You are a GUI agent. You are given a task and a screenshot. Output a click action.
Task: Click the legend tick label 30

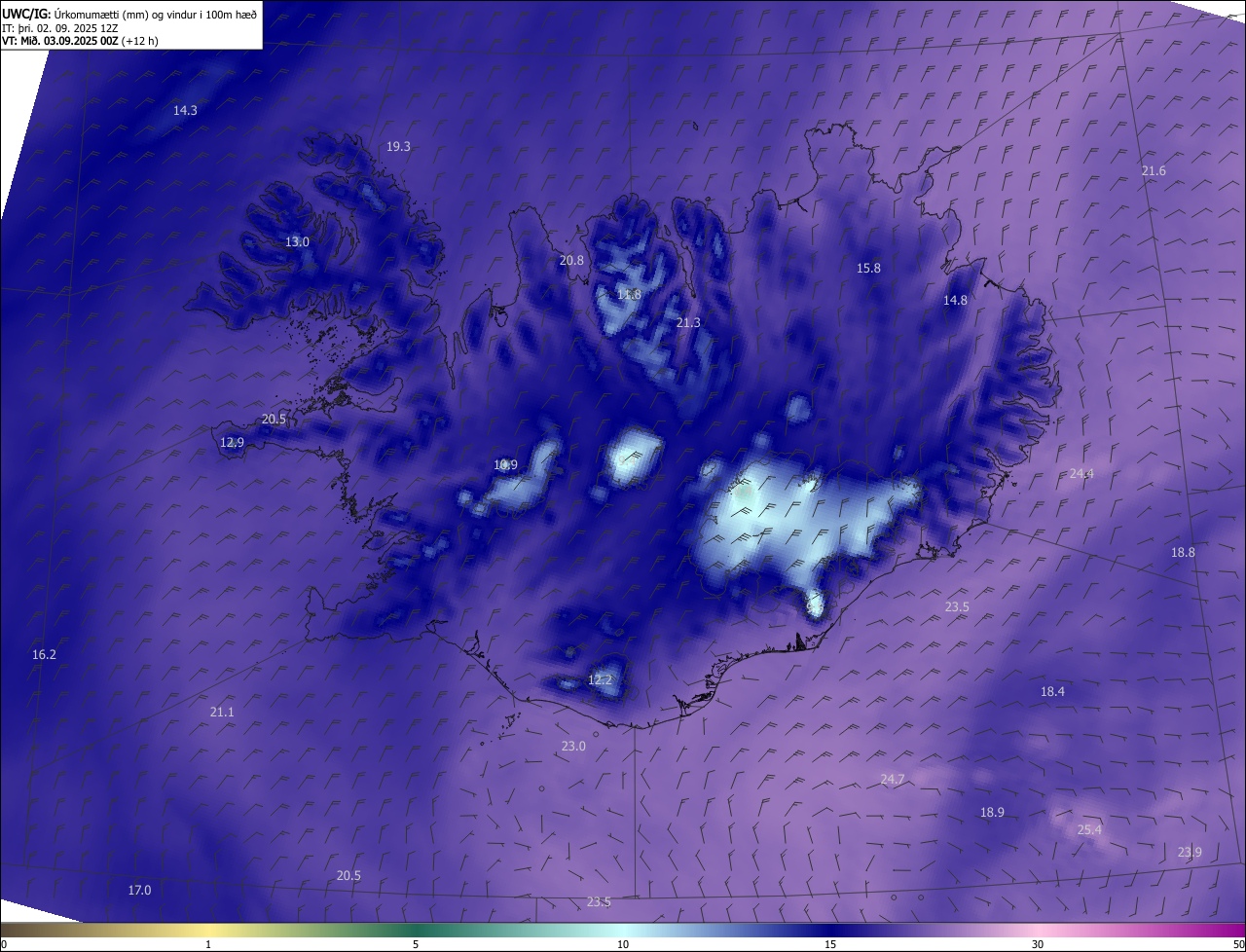point(1038,944)
